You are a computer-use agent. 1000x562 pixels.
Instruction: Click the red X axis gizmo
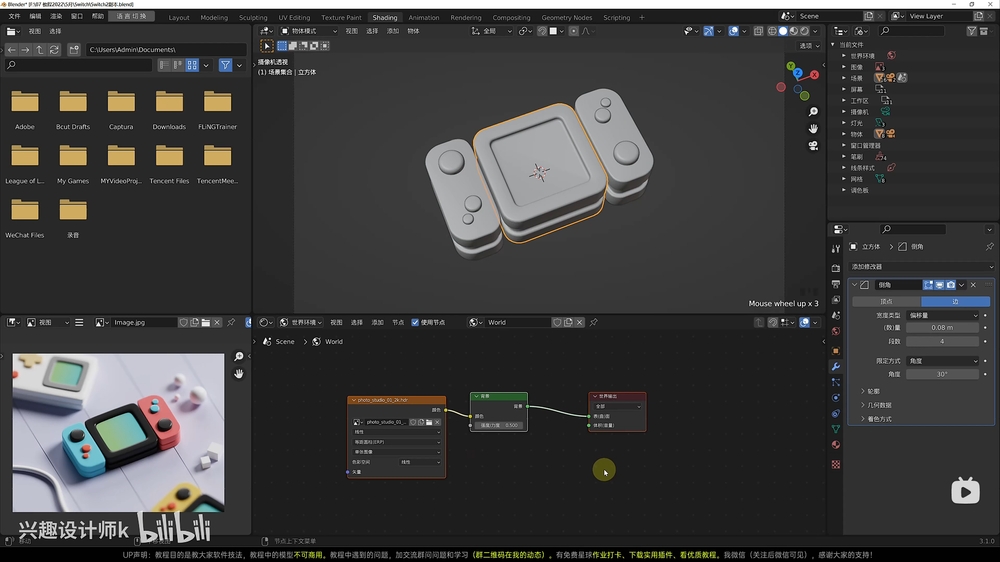[x=814, y=75]
